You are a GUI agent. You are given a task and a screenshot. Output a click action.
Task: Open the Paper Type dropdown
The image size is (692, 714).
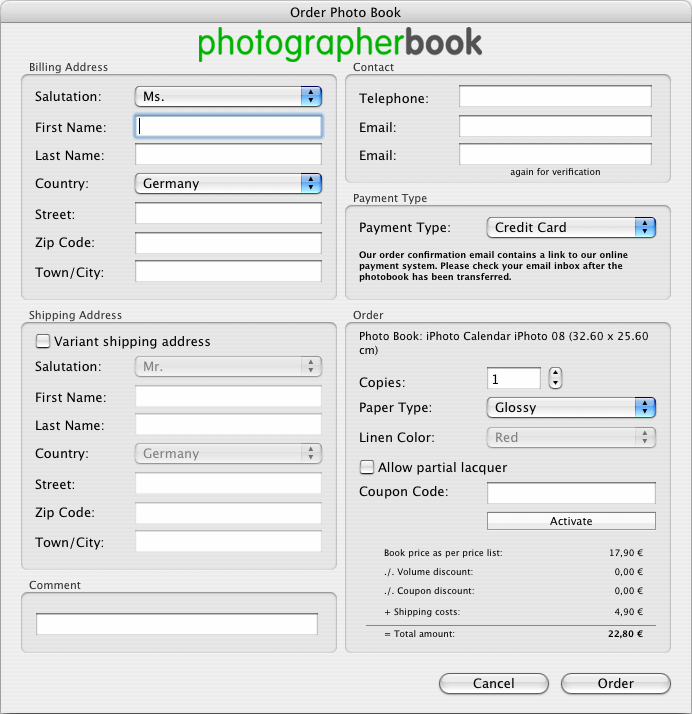point(570,408)
